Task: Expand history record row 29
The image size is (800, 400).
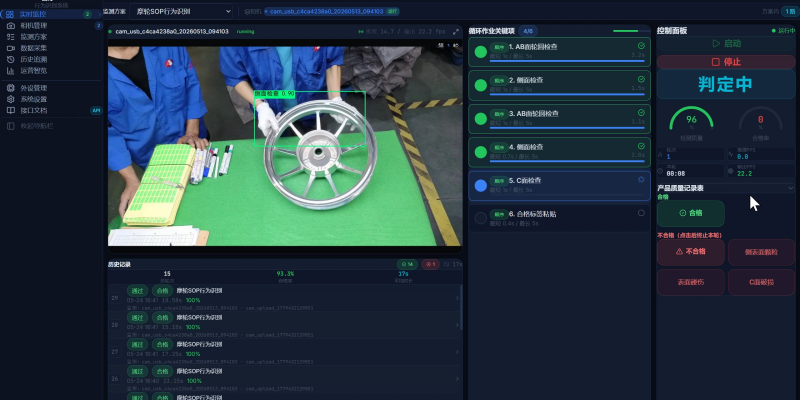Action: click(x=457, y=298)
